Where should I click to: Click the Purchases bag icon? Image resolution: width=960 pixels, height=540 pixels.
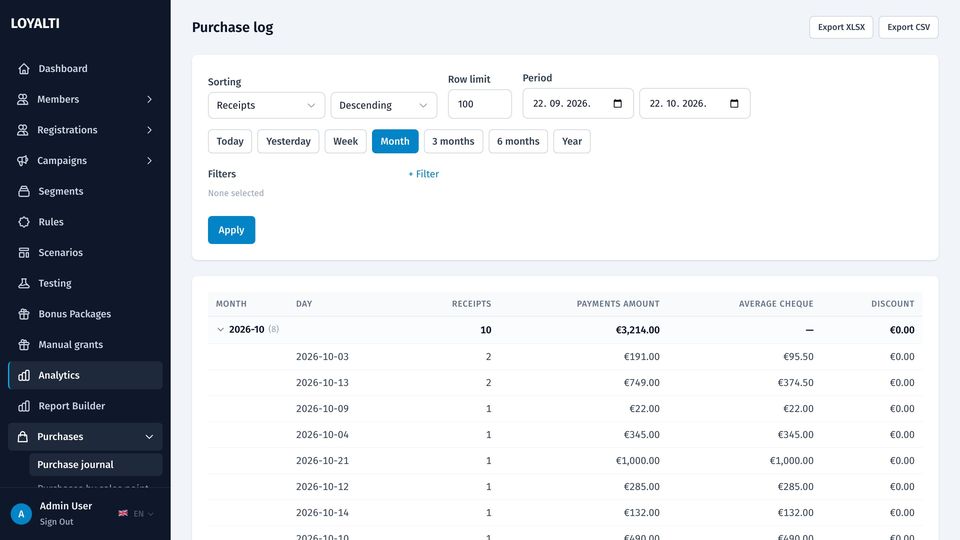(x=23, y=437)
